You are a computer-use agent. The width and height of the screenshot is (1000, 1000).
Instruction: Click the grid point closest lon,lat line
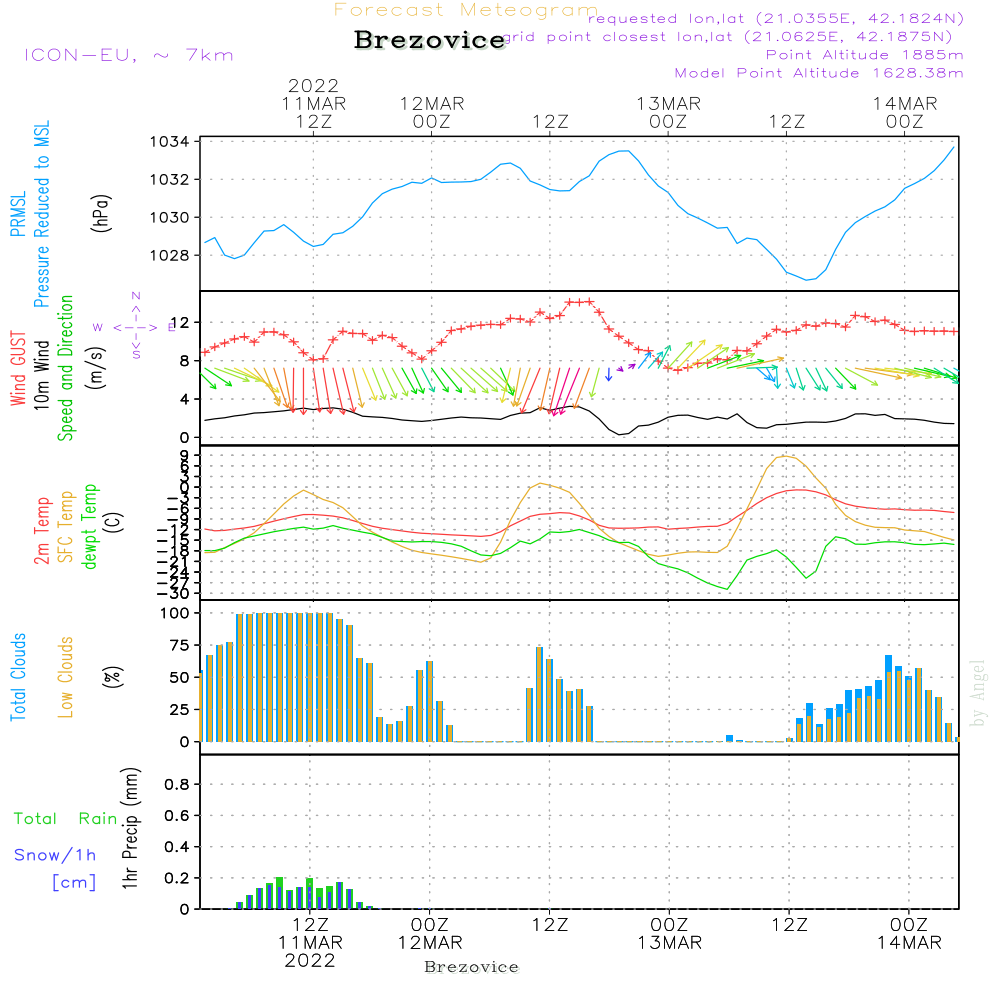(727, 37)
